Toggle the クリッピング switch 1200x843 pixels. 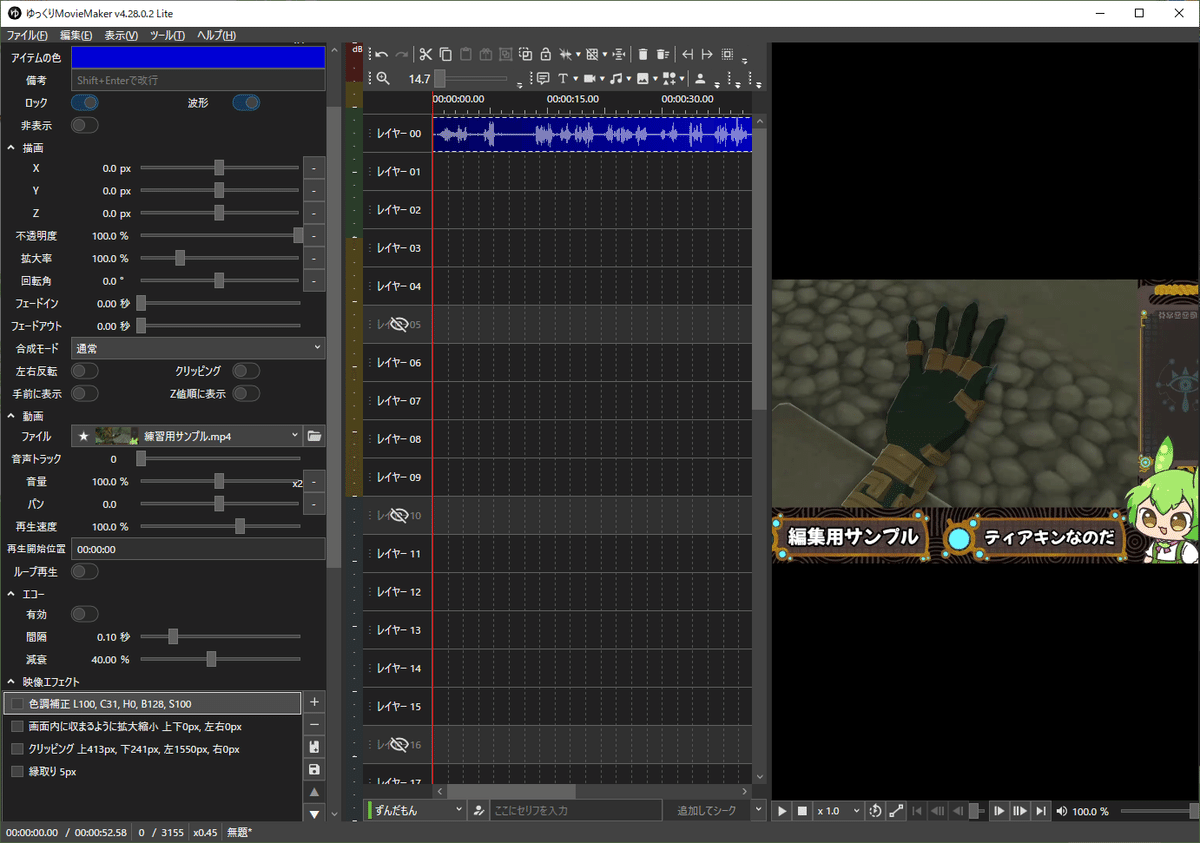246,371
